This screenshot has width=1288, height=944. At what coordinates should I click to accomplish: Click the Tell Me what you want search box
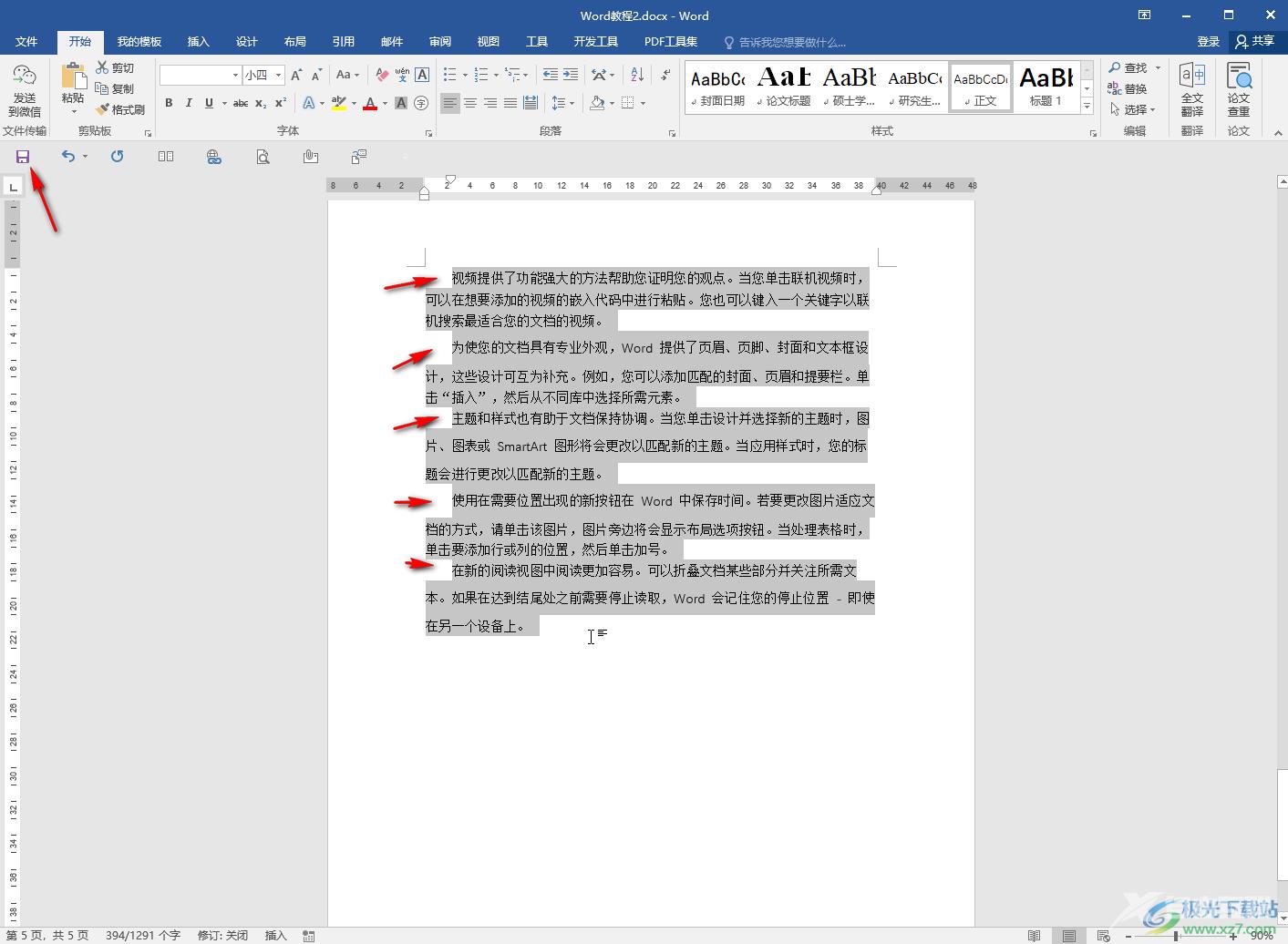coord(785,42)
